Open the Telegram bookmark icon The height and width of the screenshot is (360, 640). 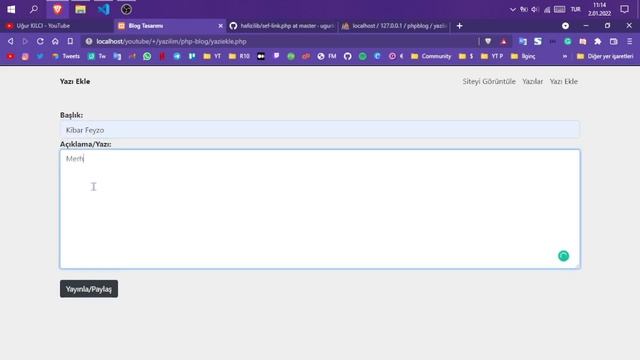point(177,56)
